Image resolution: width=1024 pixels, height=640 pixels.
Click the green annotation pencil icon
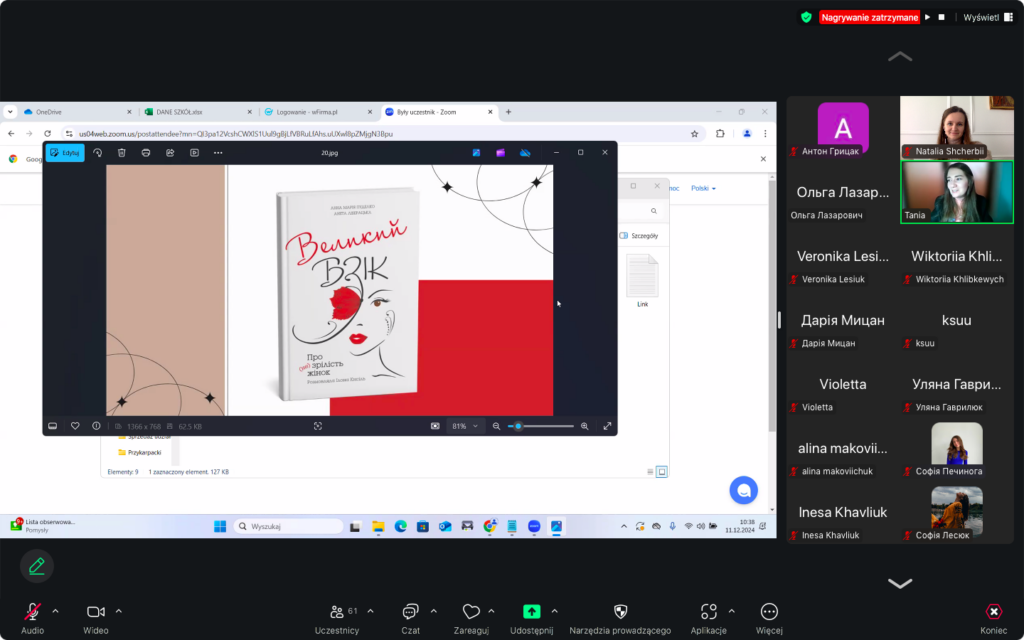point(37,566)
